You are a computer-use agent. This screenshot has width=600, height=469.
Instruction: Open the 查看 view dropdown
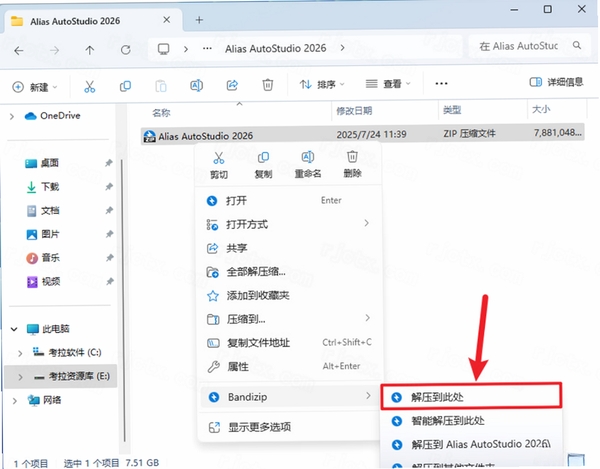(x=388, y=83)
